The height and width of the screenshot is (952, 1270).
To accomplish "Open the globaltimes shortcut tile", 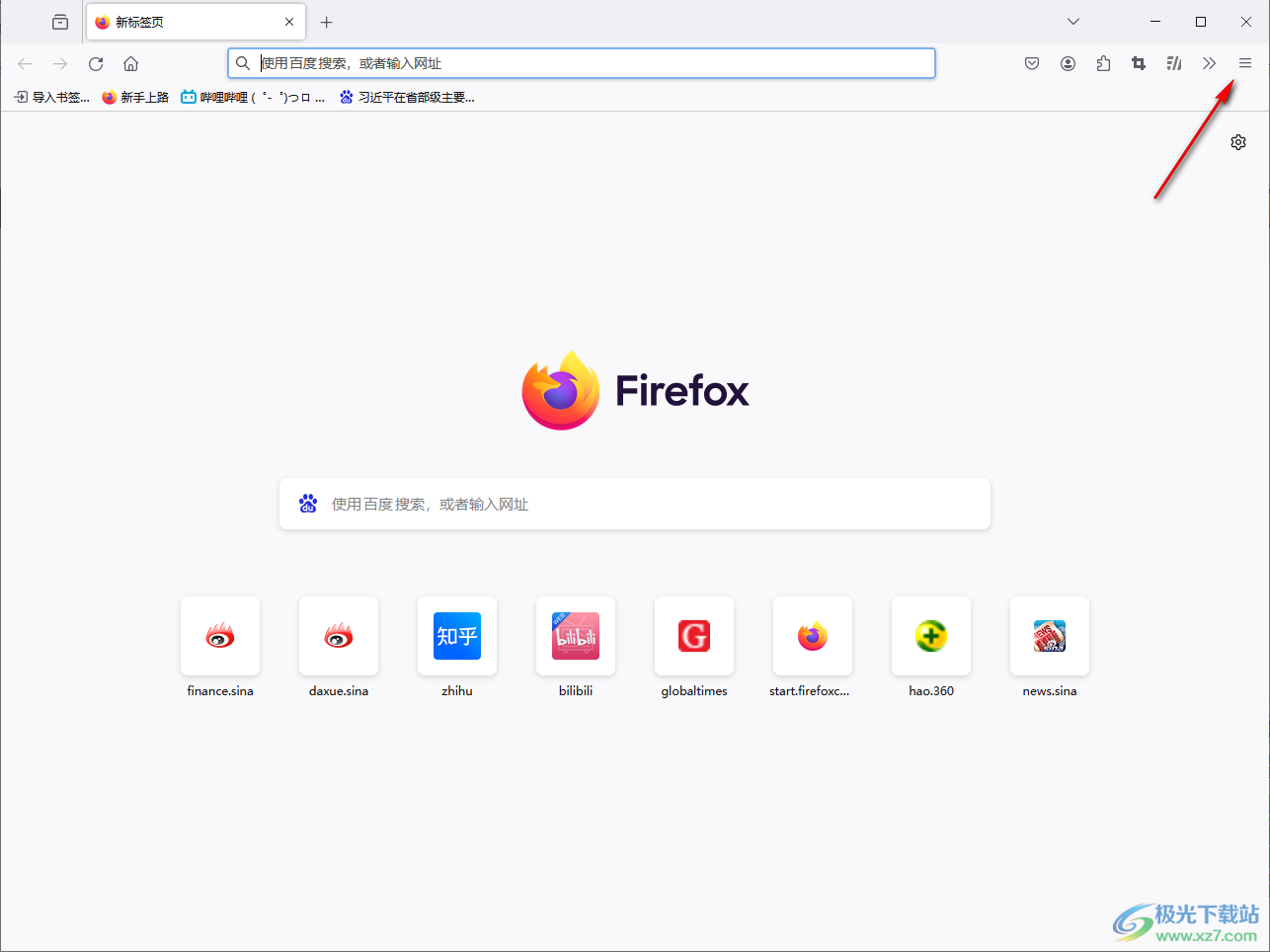I will (694, 647).
